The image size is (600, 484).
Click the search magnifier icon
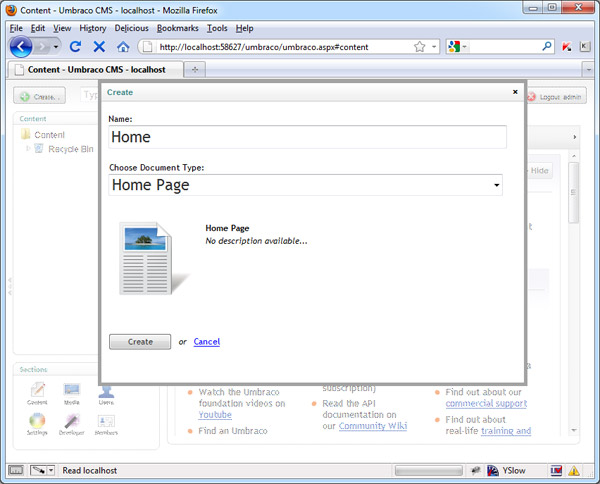[547, 46]
